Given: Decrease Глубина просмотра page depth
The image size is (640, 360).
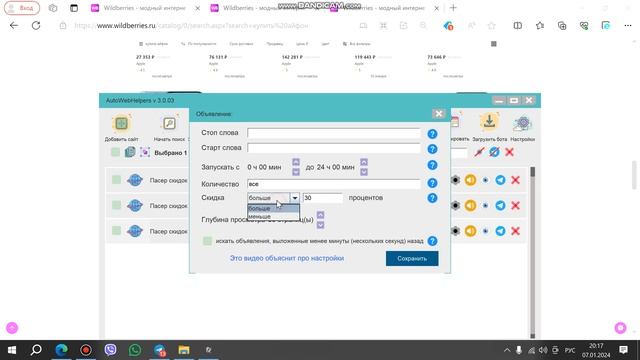Looking at the screenshot, I should (320, 225).
